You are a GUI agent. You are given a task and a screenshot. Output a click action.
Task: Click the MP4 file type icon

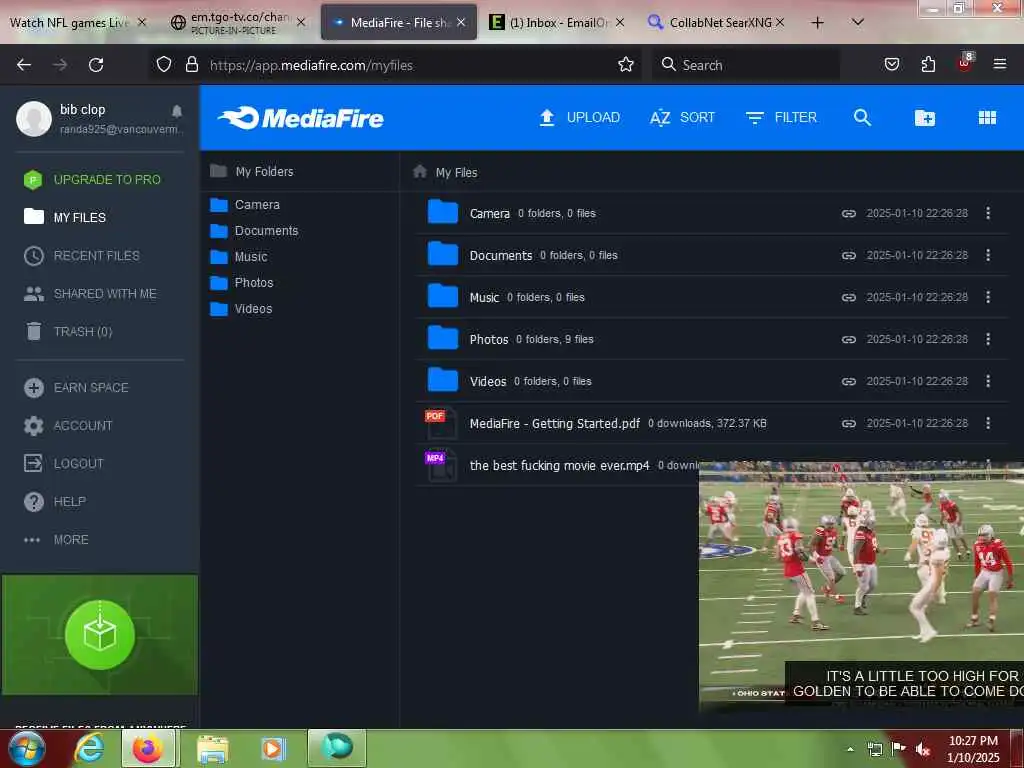point(440,466)
